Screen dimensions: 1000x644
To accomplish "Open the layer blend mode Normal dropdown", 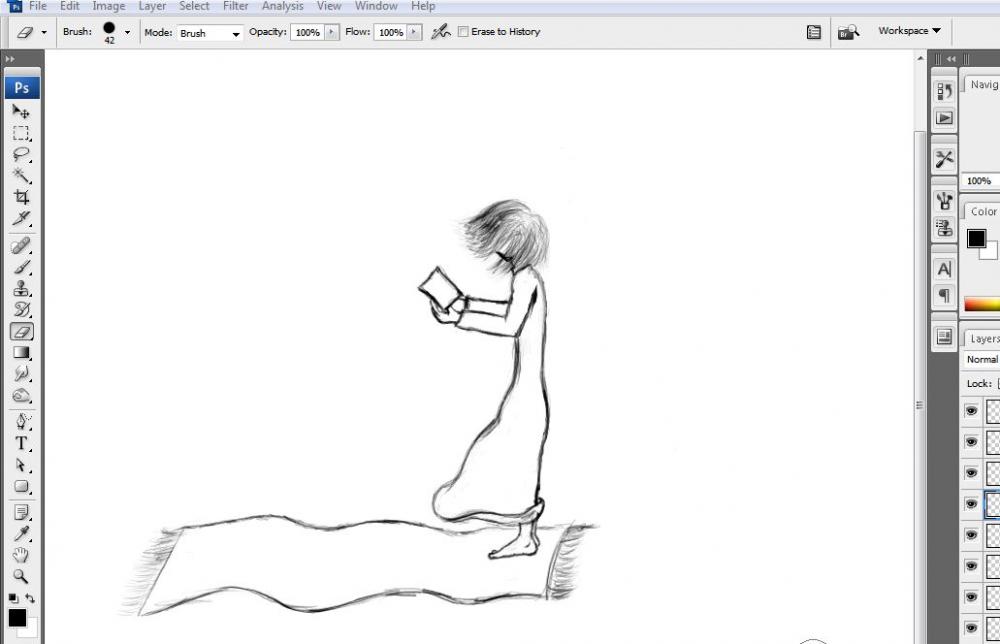I will point(981,360).
